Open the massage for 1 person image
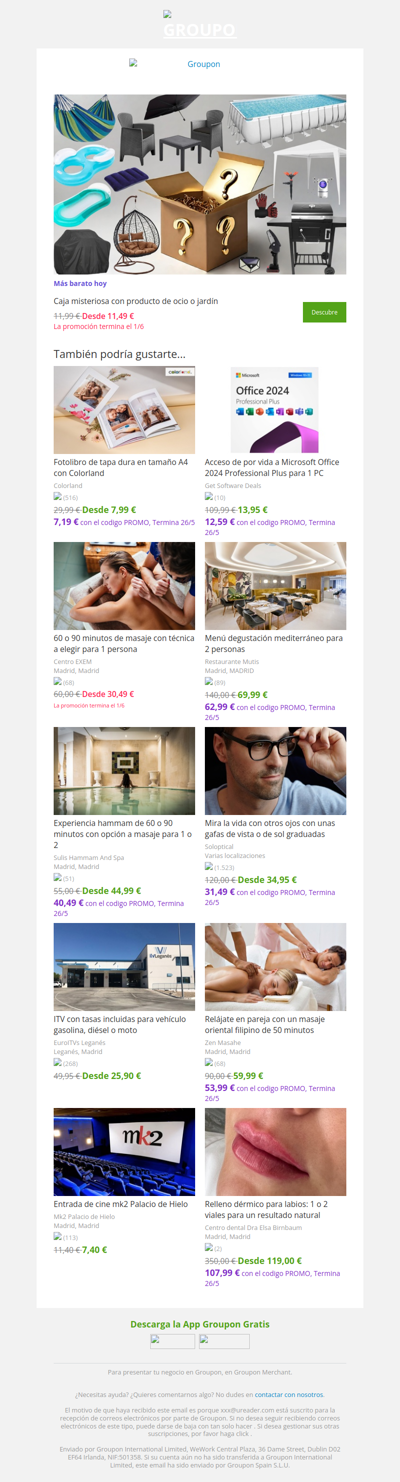 point(124,585)
